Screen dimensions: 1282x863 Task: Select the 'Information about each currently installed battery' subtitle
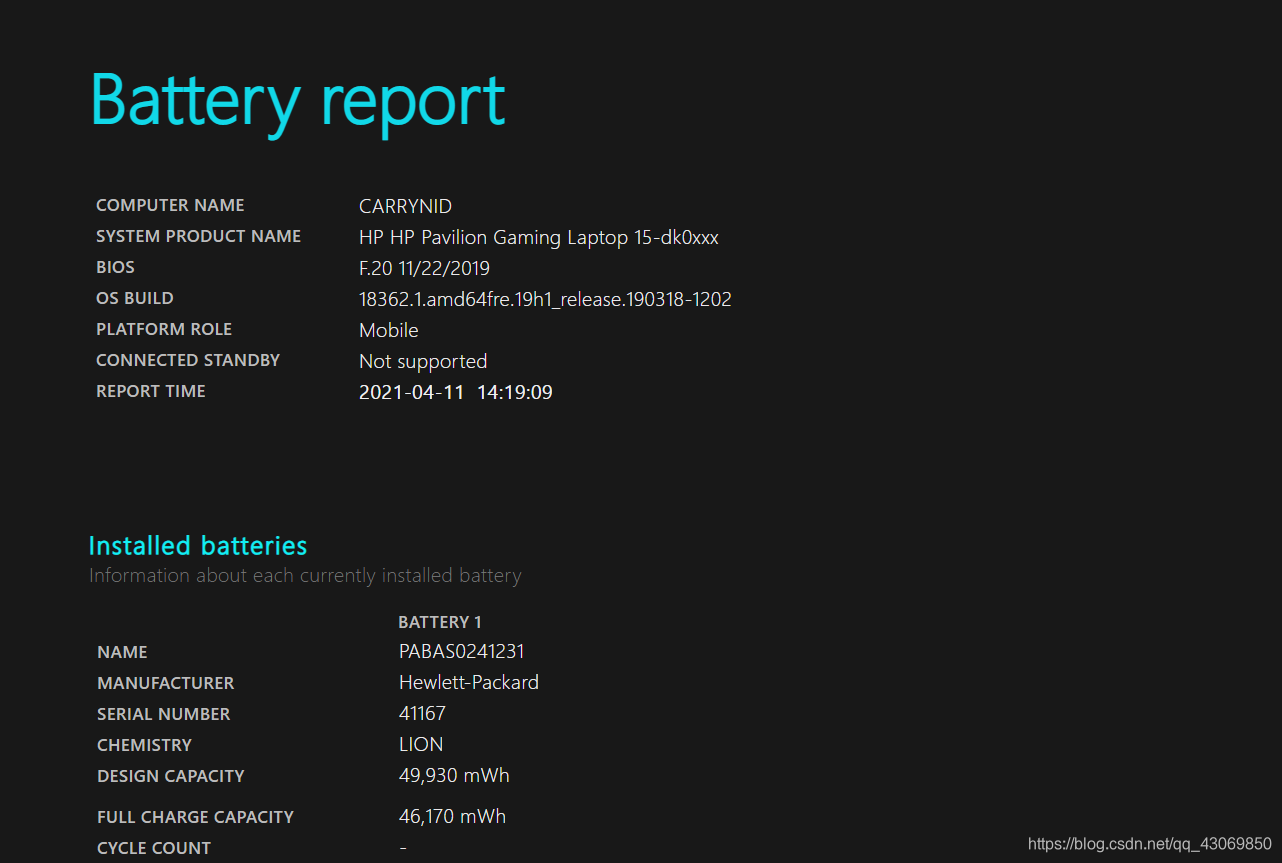pyautogui.click(x=305, y=576)
